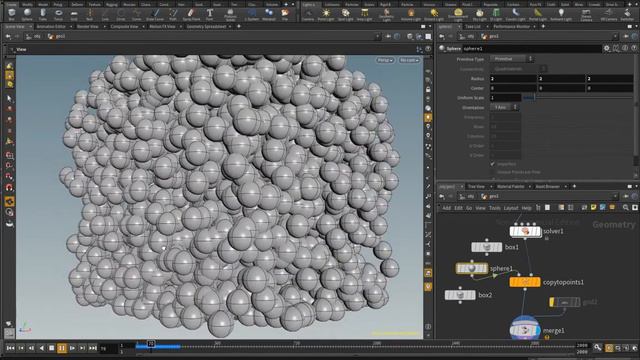Screen dimensions: 640x360
Task: Toggle sticky note button in network toolbar
Action: [x=593, y=208]
